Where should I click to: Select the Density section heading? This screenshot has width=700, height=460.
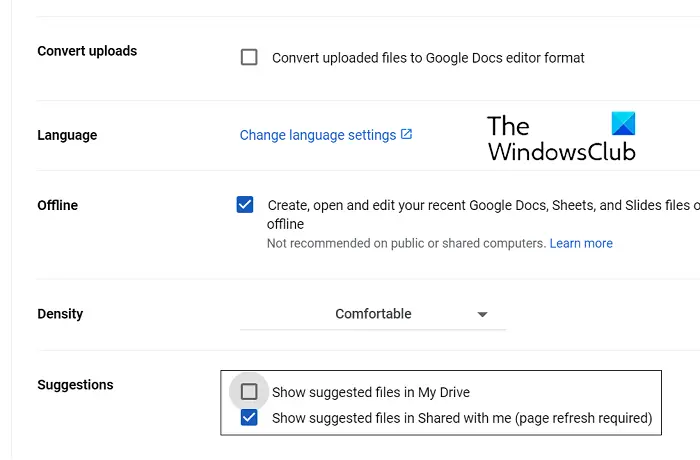click(x=60, y=314)
